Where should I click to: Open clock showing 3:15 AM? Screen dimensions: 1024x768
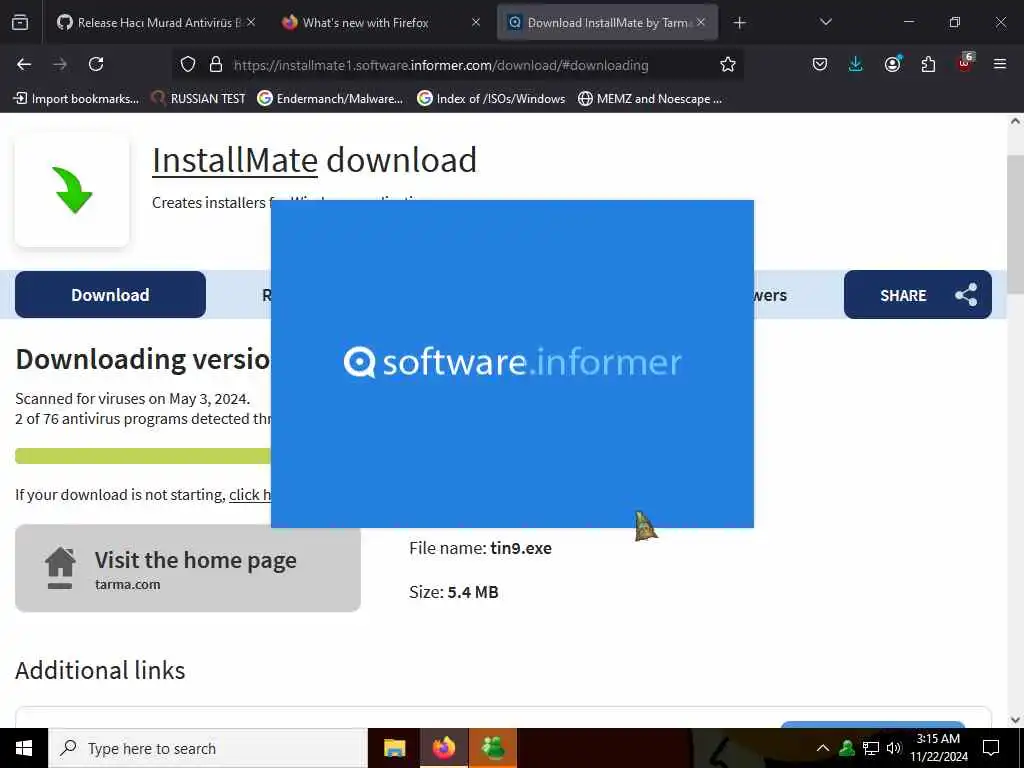[x=938, y=748]
